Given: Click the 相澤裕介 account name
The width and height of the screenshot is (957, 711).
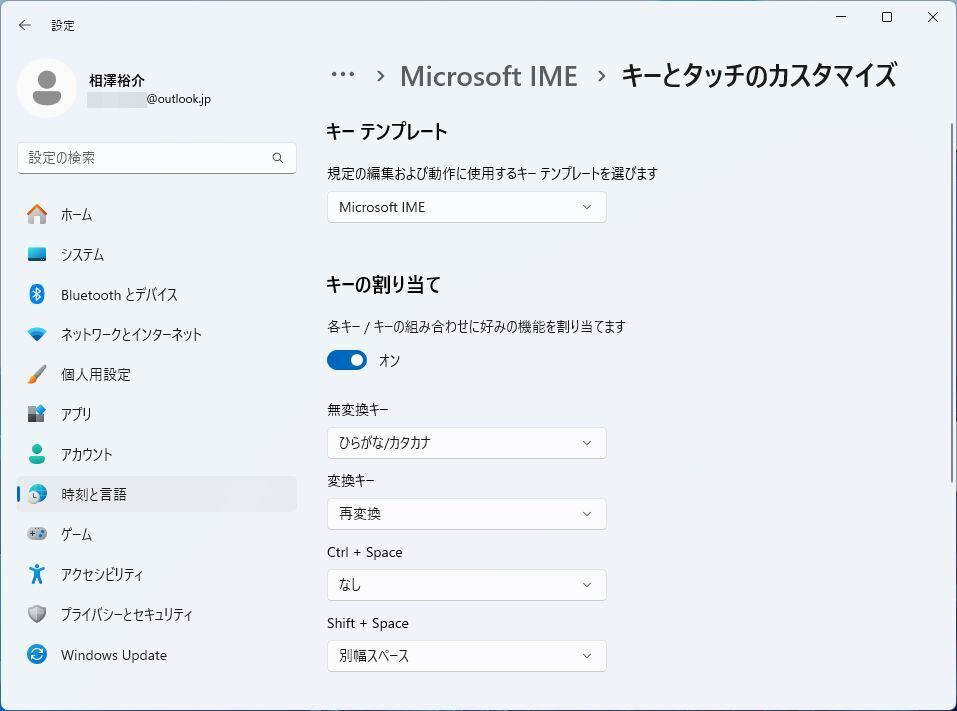Looking at the screenshot, I should click(117, 80).
